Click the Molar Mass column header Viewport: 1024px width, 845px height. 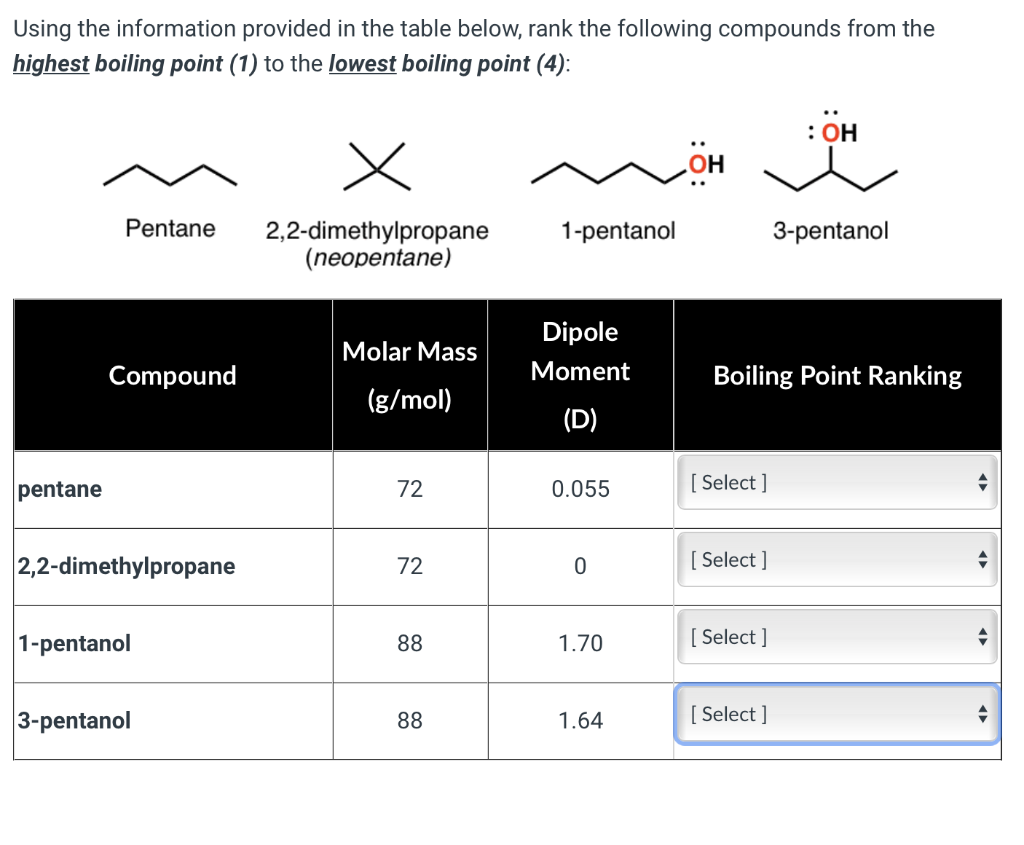(x=410, y=375)
